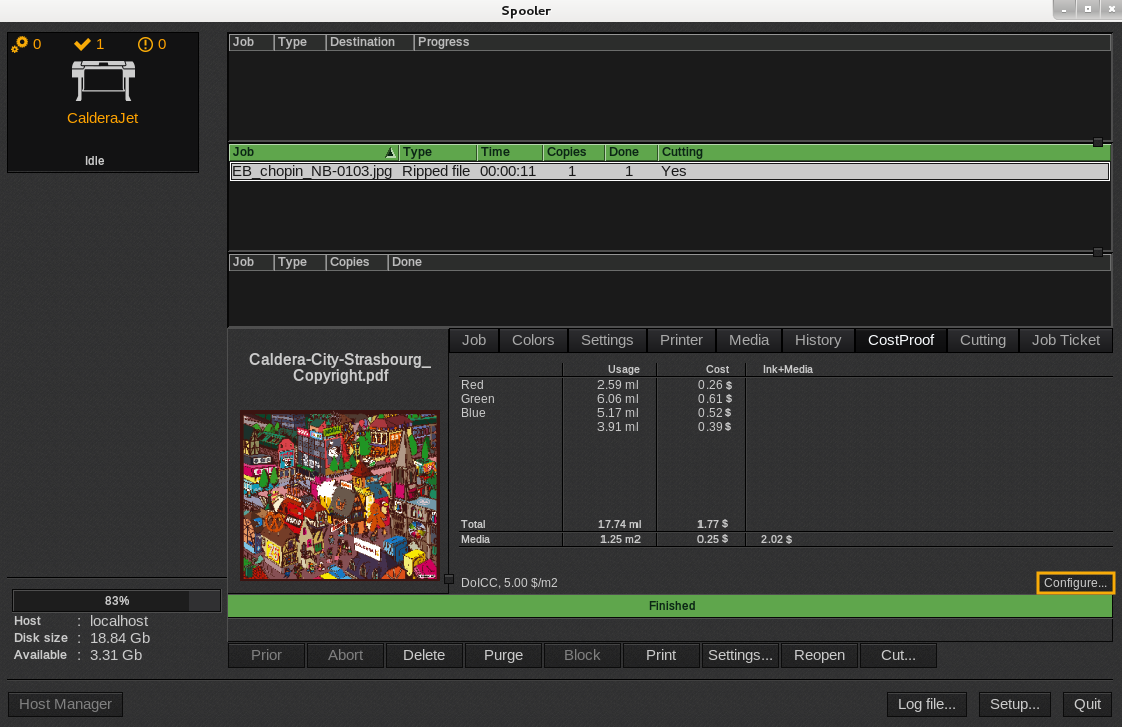Screen dimensions: 1122x727
Task: Click the sort arrow in Job column header
Action: [x=390, y=152]
